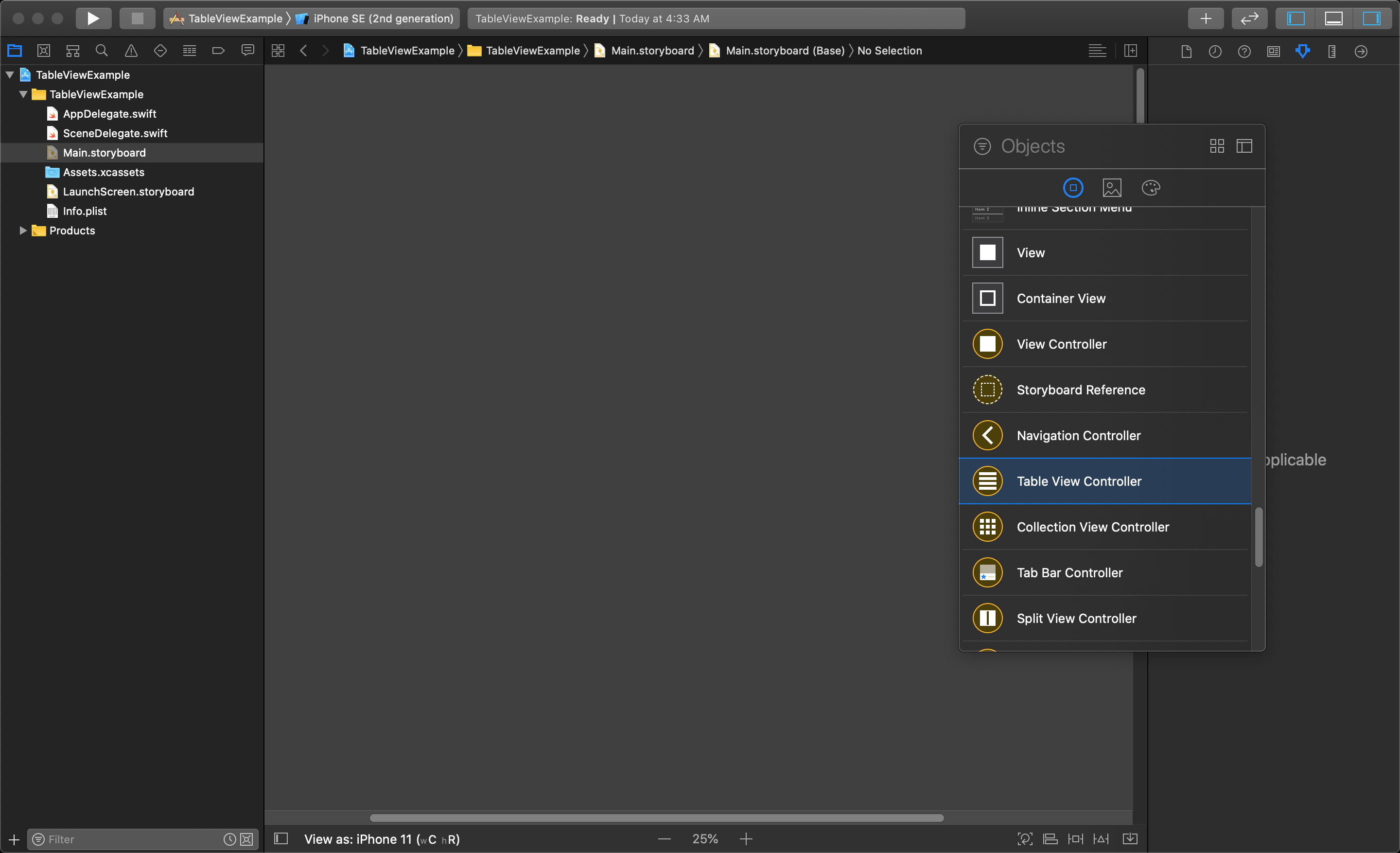Open AppDelegate.swift in the navigator
Image resolution: width=1400 pixels, height=853 pixels.
[109, 114]
